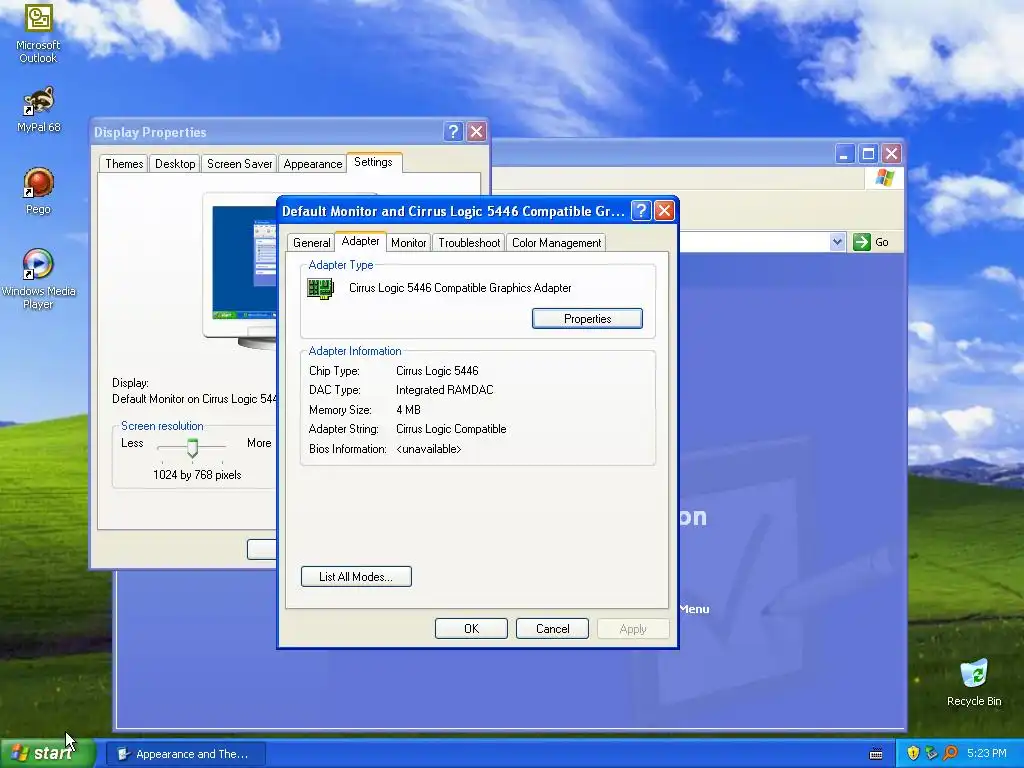The image size is (1024, 768).
Task: Open the Troubleshoot tab
Action: click(469, 243)
